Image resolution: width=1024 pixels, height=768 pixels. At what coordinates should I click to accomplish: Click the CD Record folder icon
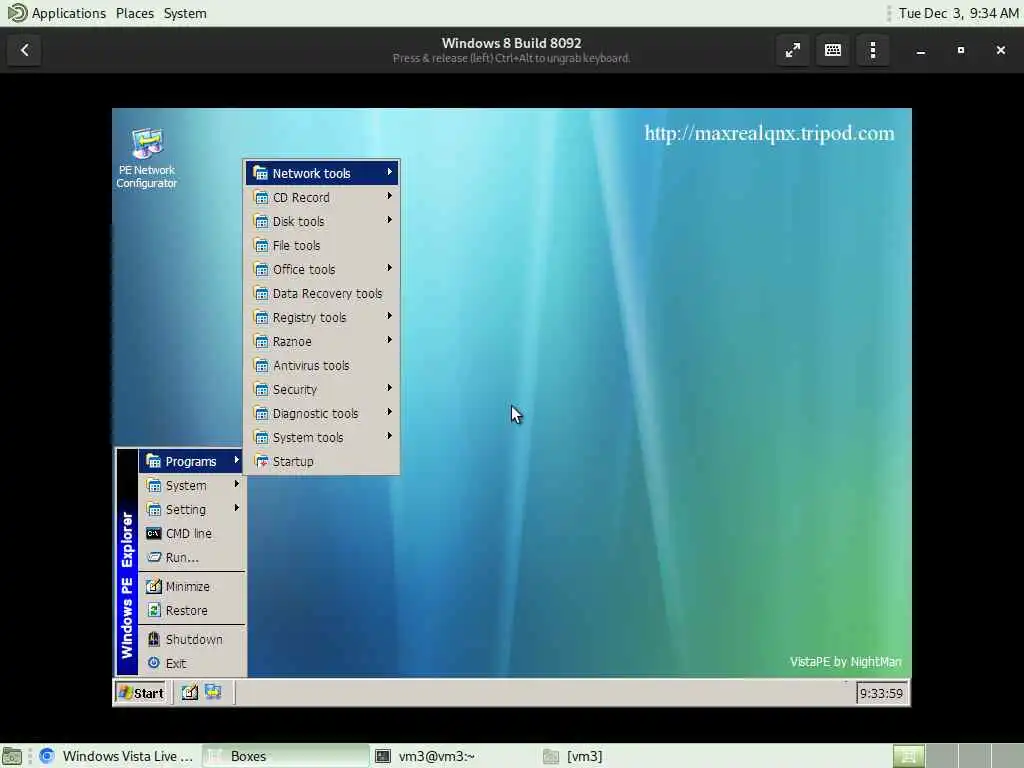(261, 197)
